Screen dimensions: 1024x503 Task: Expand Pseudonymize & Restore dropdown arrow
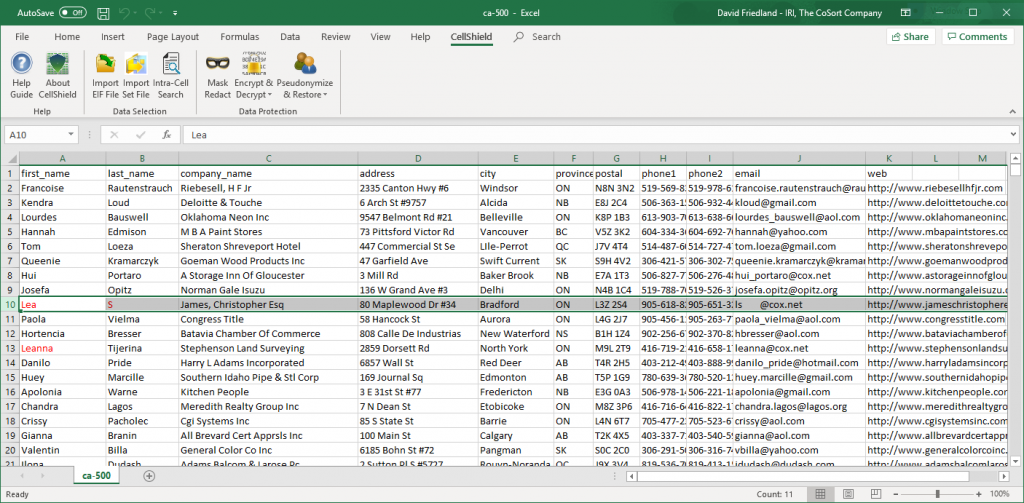(325, 95)
